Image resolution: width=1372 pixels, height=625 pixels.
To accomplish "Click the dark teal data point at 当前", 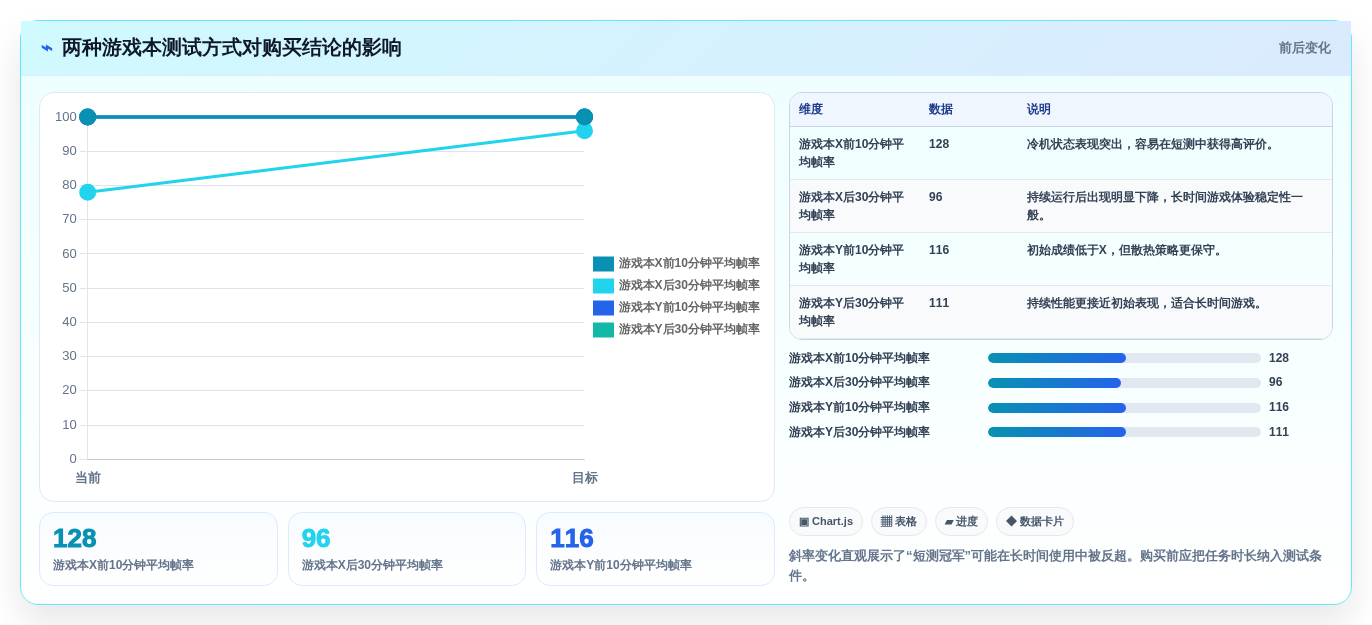I will [88, 117].
